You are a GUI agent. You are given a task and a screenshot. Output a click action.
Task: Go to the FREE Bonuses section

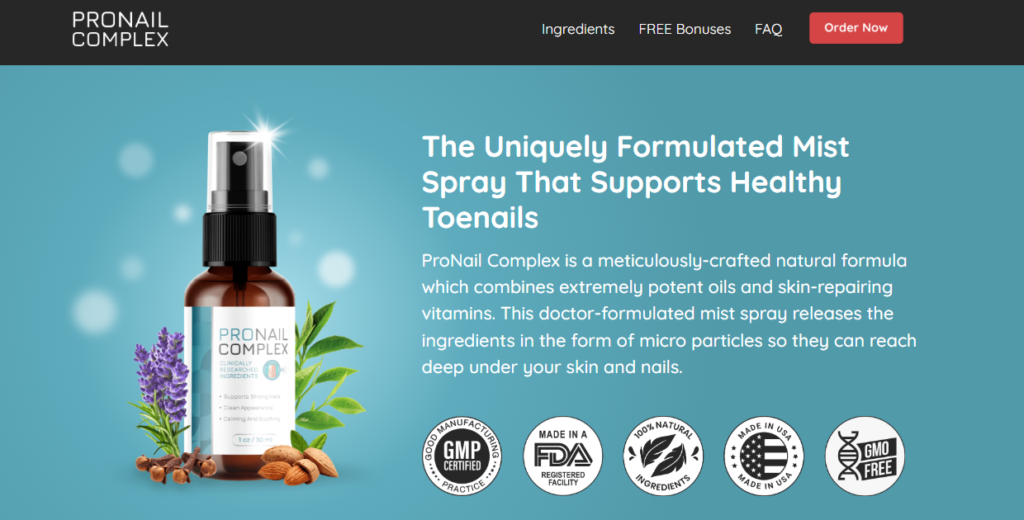click(684, 29)
